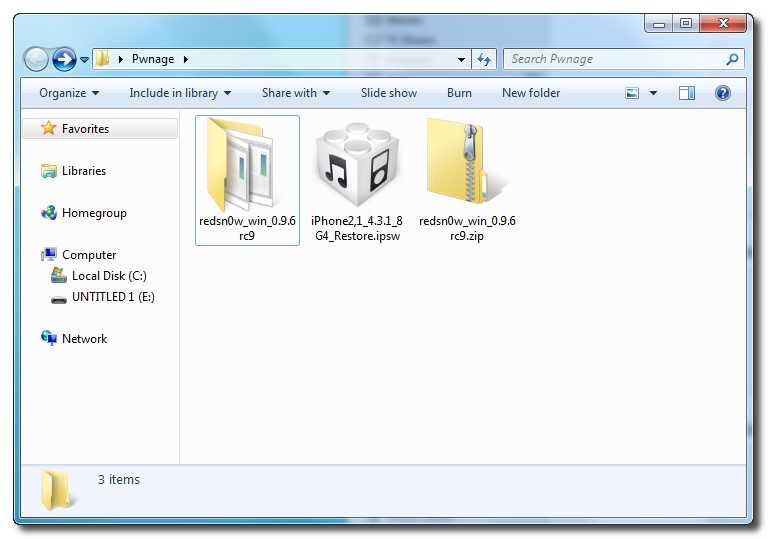Click the Favorites star icon
Screen dimensions: 768x539
[48, 128]
